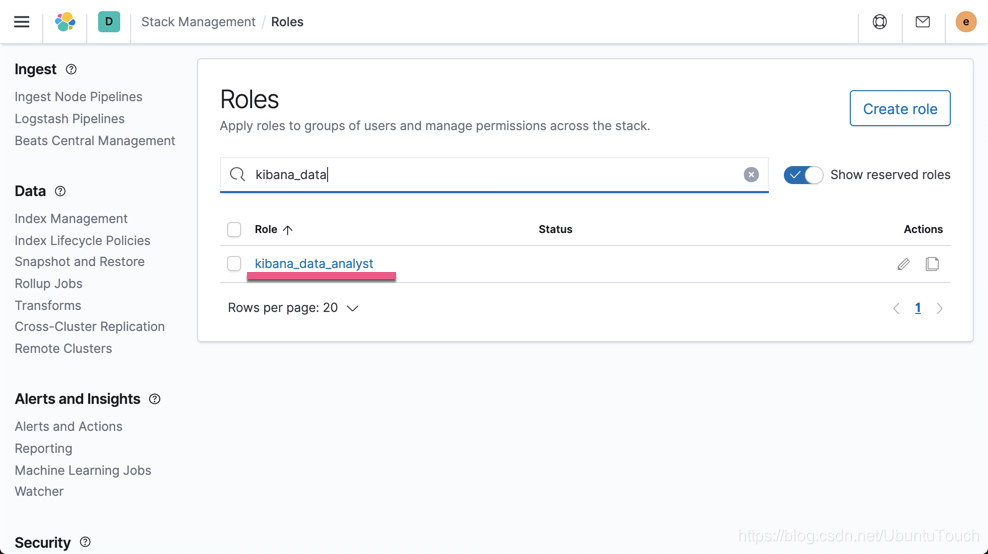Open Alerts and Actions

[x=68, y=427]
